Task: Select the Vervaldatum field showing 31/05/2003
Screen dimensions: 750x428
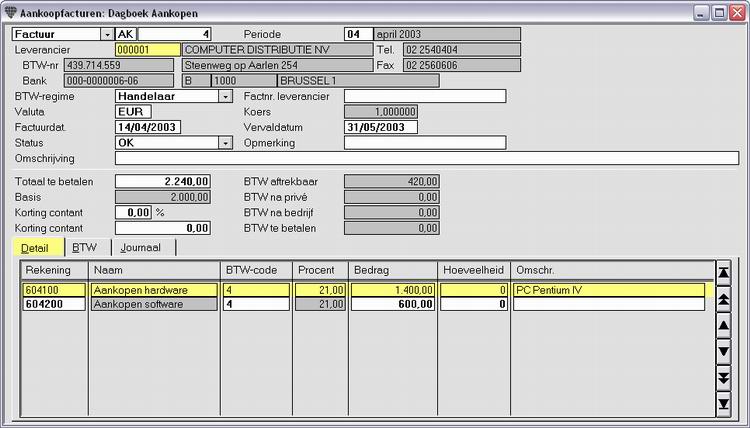Action: click(380, 127)
